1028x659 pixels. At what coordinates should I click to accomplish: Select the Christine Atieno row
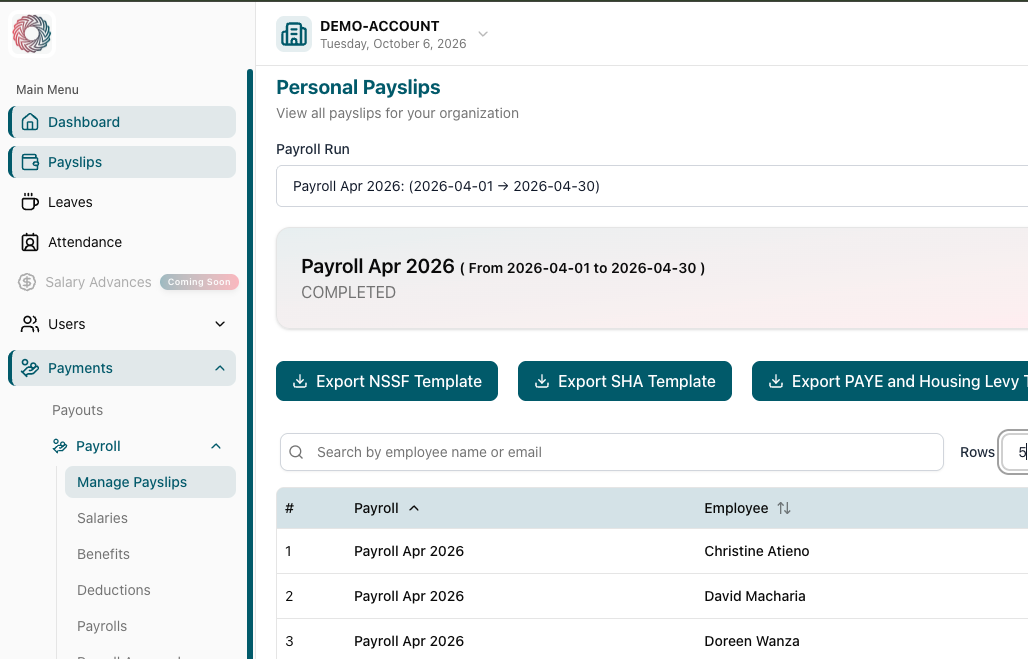(652, 551)
